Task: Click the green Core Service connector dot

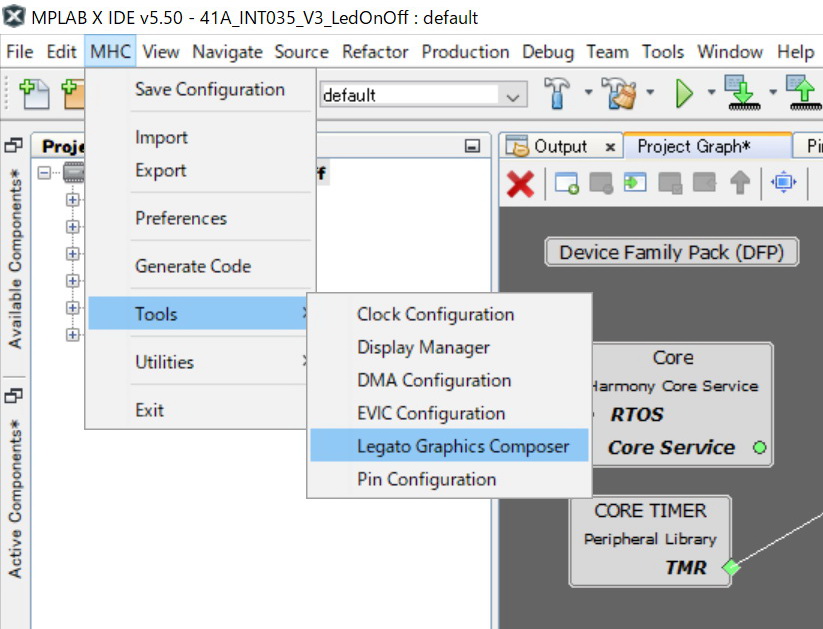Action: click(759, 447)
